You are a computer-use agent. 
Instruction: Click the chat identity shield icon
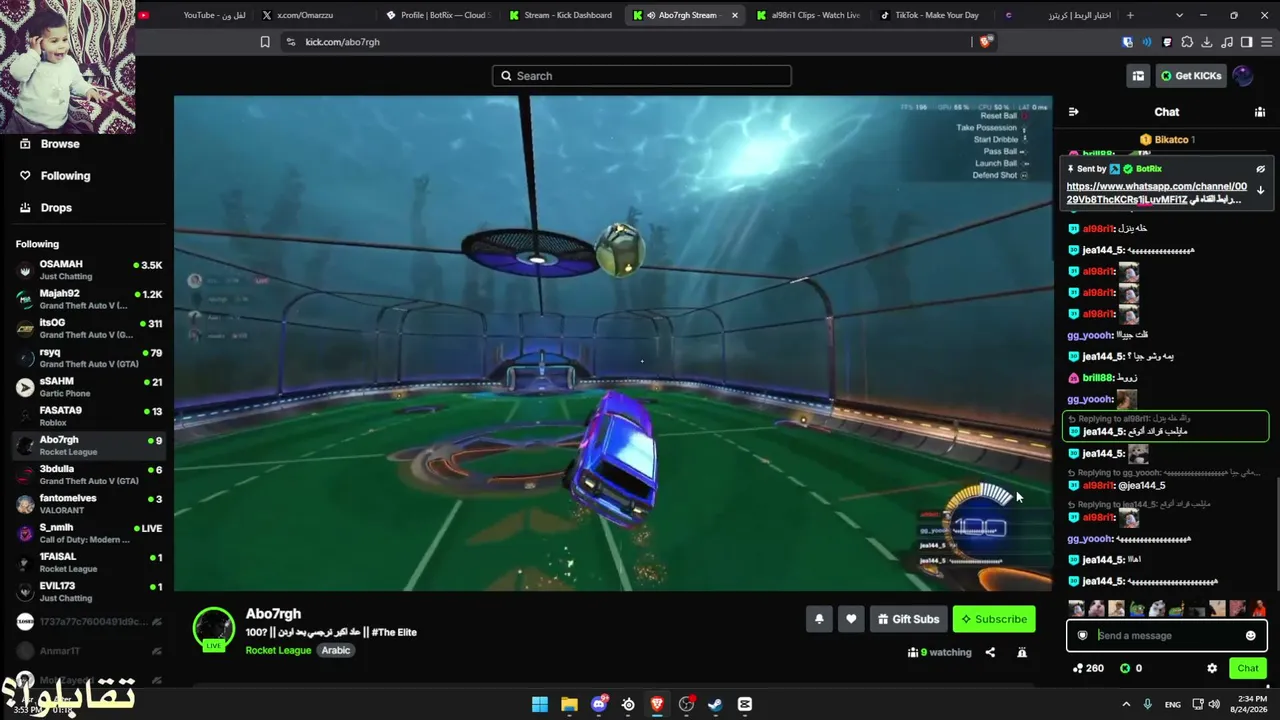click(1082, 636)
